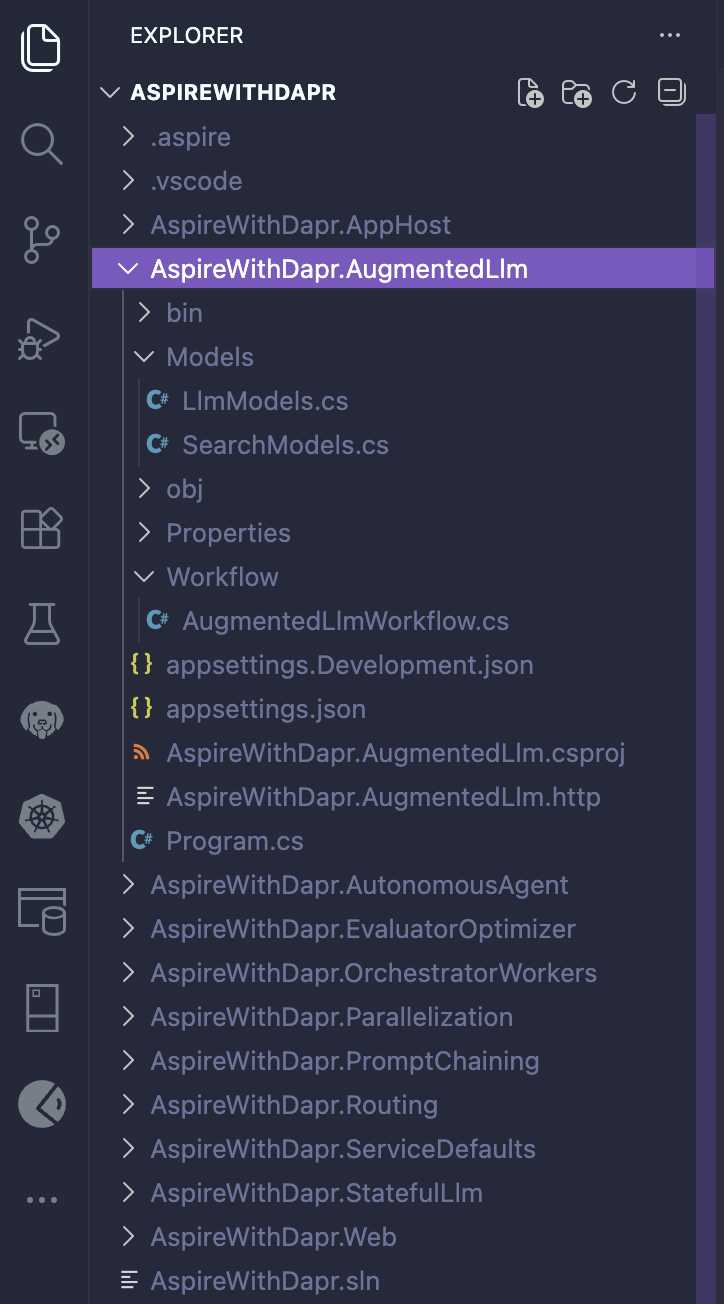Open Explorer Views and More Actions menu
724x1304 pixels.
[669, 36]
